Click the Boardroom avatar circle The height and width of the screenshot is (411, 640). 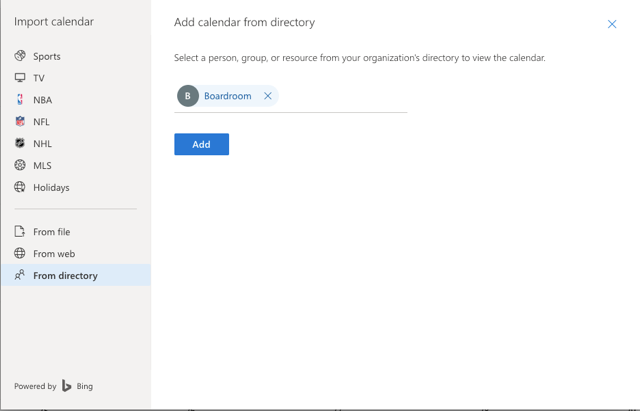point(188,96)
